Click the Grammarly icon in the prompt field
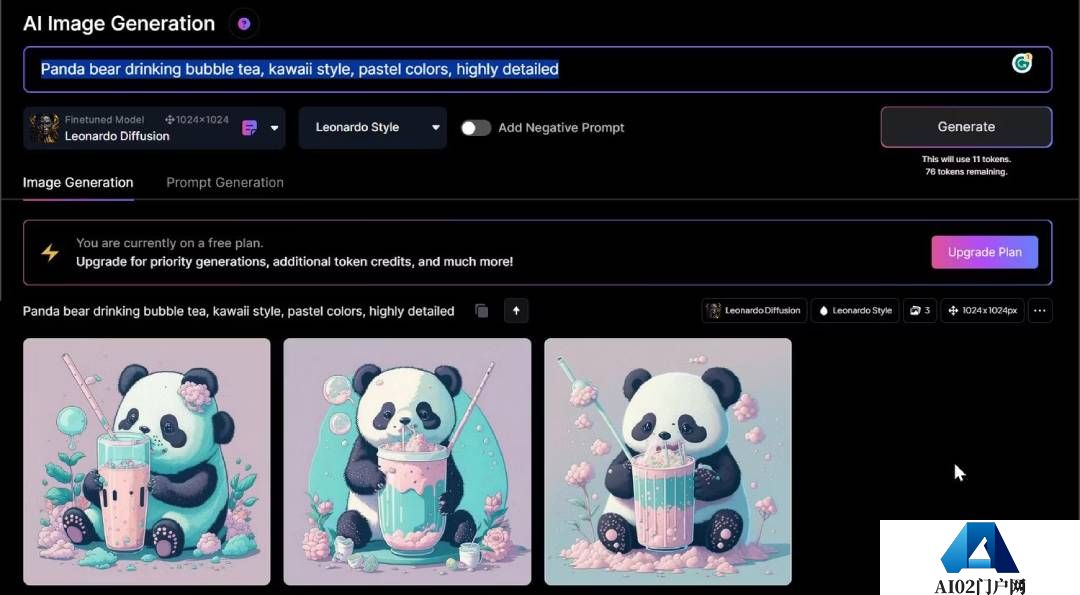The image size is (1080, 595). (1022, 63)
